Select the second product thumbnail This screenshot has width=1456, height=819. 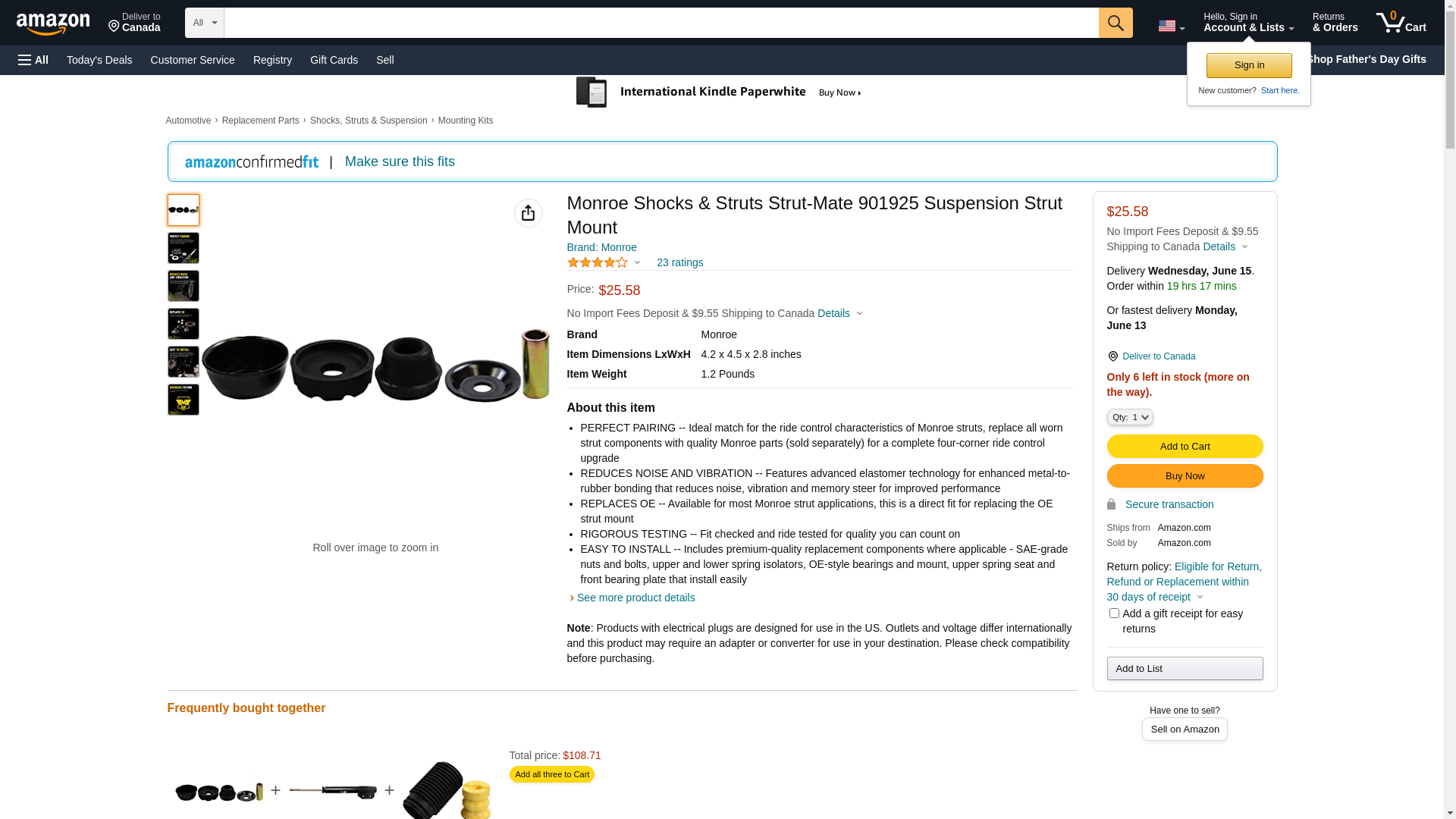[183, 248]
